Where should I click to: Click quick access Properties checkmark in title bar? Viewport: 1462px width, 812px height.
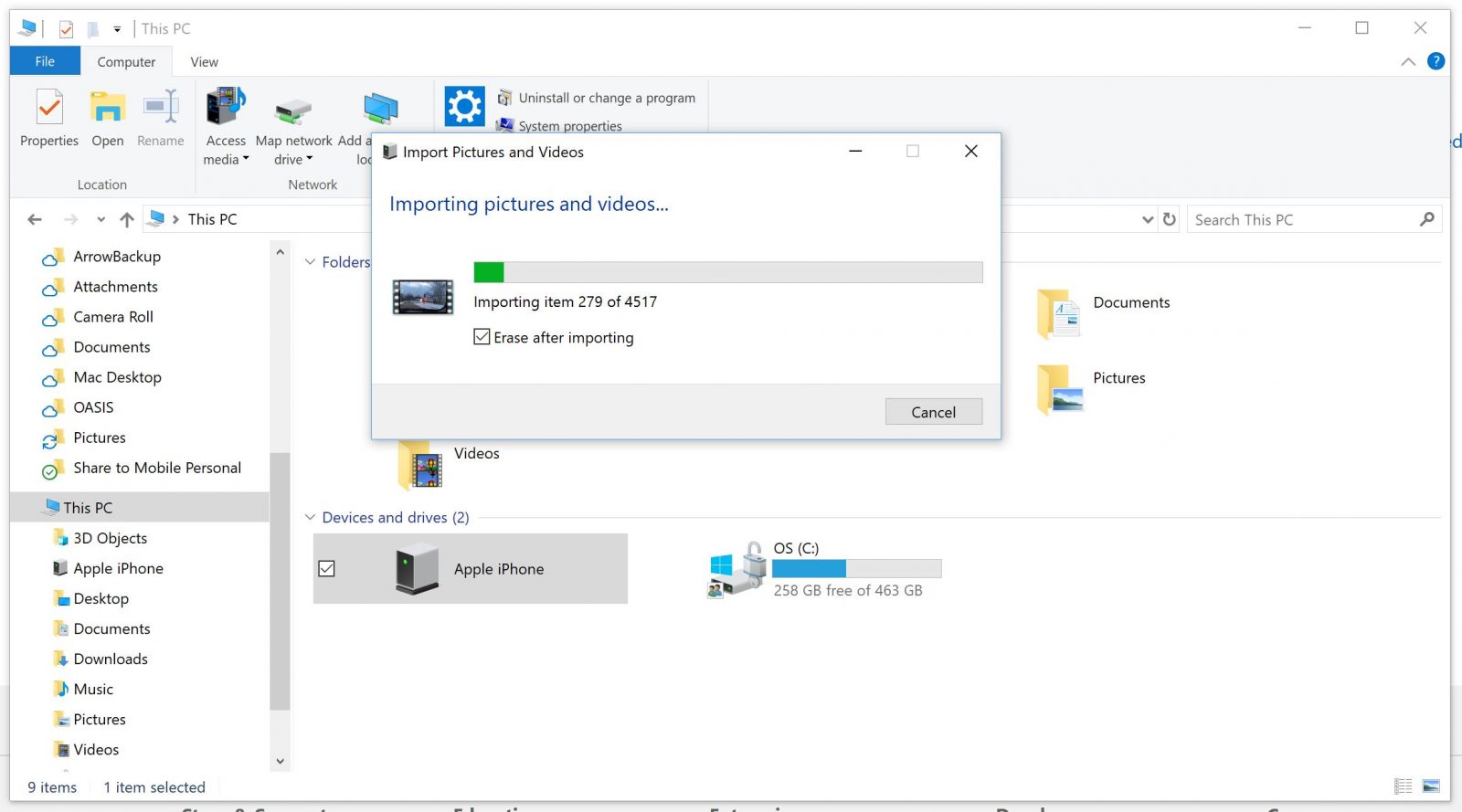(x=66, y=29)
